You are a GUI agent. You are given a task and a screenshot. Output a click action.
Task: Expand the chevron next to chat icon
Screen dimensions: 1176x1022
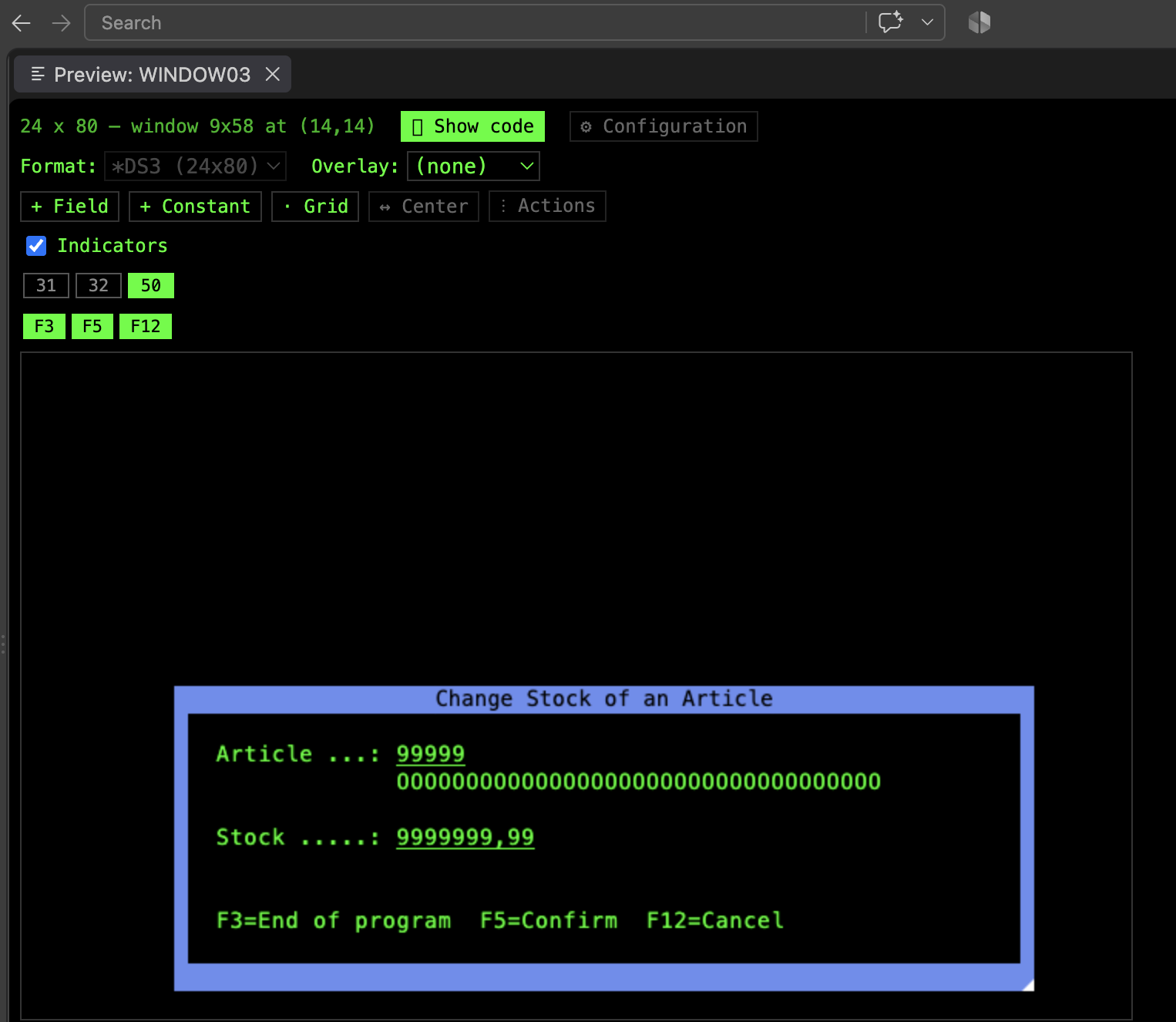point(927,22)
